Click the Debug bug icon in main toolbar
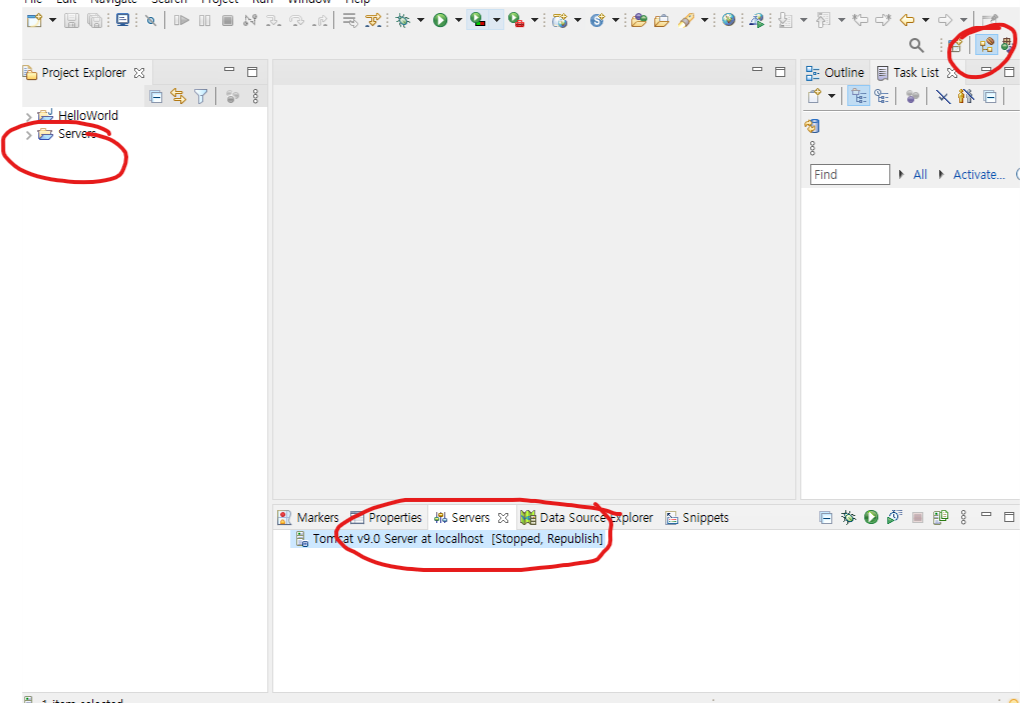The height and width of the screenshot is (703, 1020). [403, 21]
